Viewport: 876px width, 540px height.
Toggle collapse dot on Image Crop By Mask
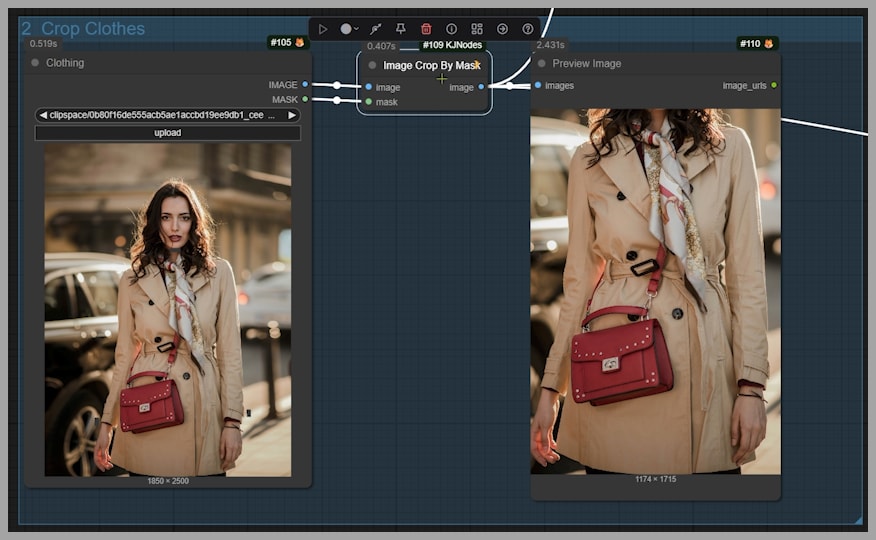(x=372, y=65)
